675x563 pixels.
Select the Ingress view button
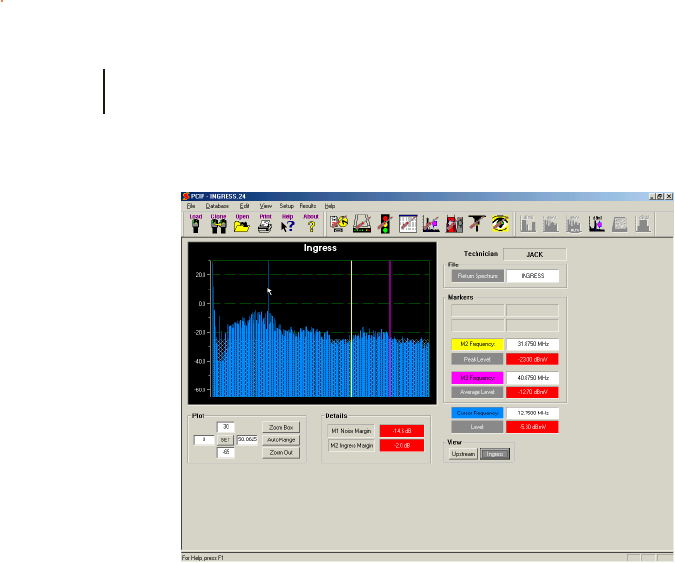(494, 454)
